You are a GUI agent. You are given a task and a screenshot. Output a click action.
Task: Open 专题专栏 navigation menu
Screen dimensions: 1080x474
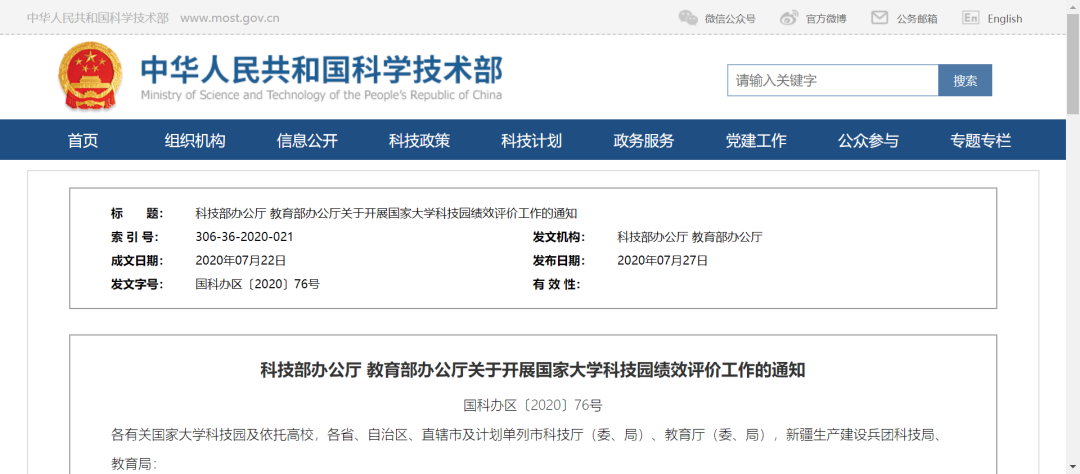pyautogui.click(x=981, y=141)
